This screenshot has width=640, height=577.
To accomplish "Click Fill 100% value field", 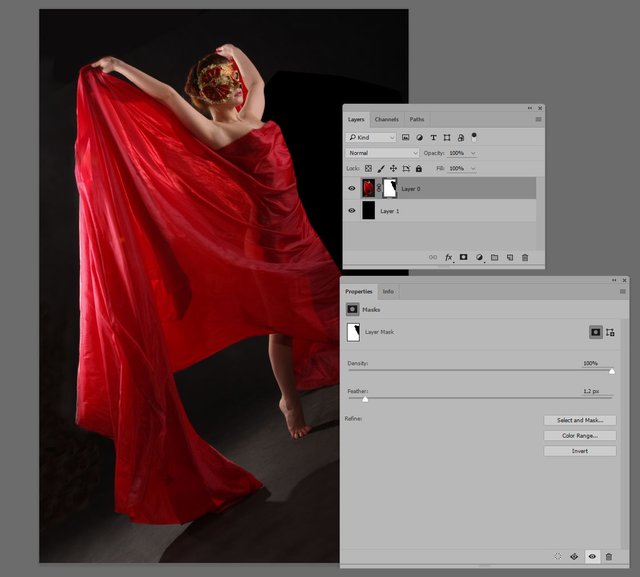I will pos(457,169).
